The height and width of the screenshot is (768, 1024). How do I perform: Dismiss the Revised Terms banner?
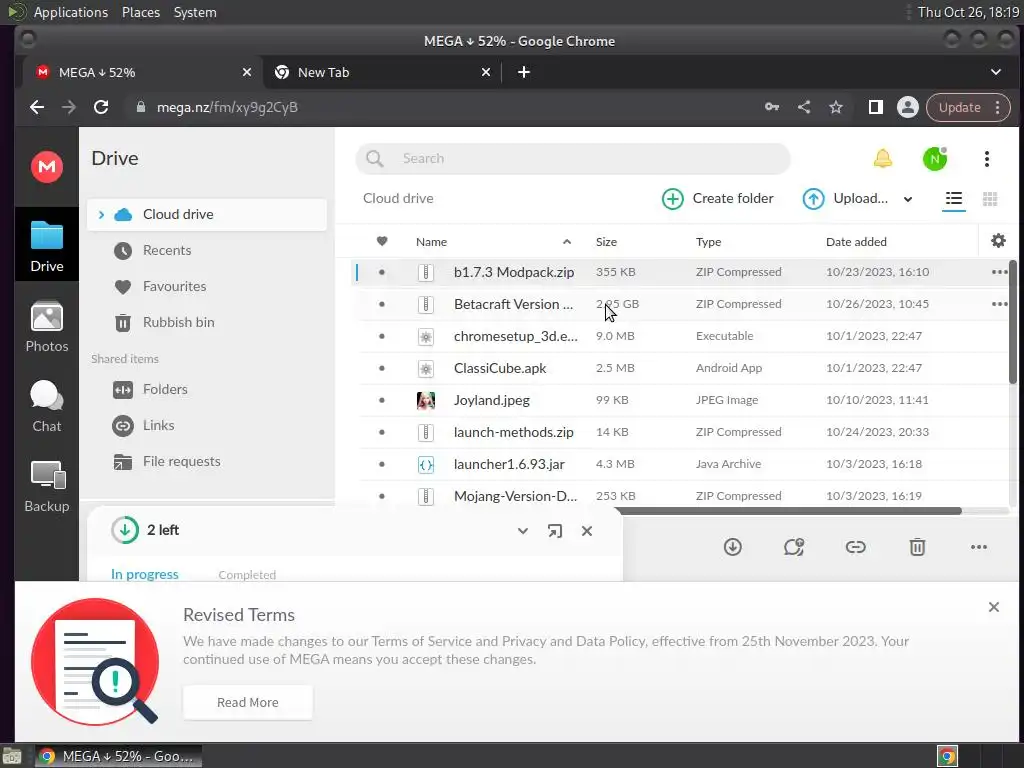(x=993, y=607)
